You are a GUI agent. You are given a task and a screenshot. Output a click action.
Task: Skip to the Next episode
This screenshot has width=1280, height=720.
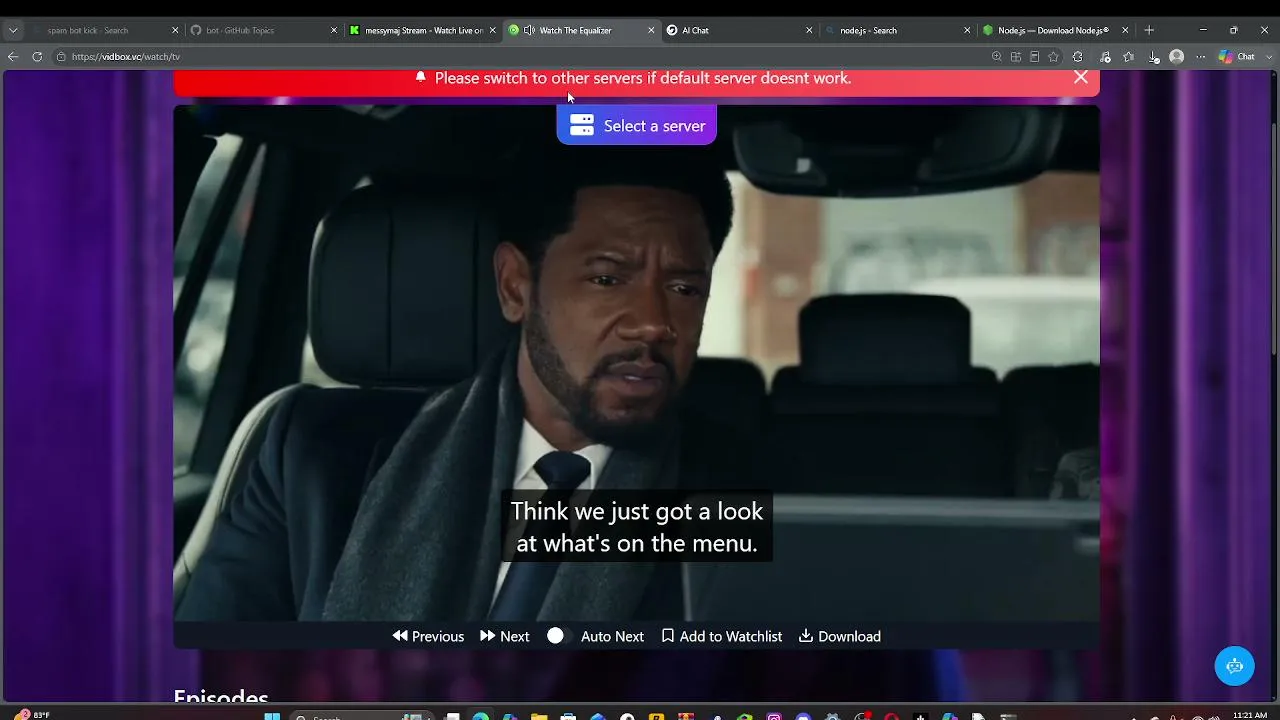point(505,636)
